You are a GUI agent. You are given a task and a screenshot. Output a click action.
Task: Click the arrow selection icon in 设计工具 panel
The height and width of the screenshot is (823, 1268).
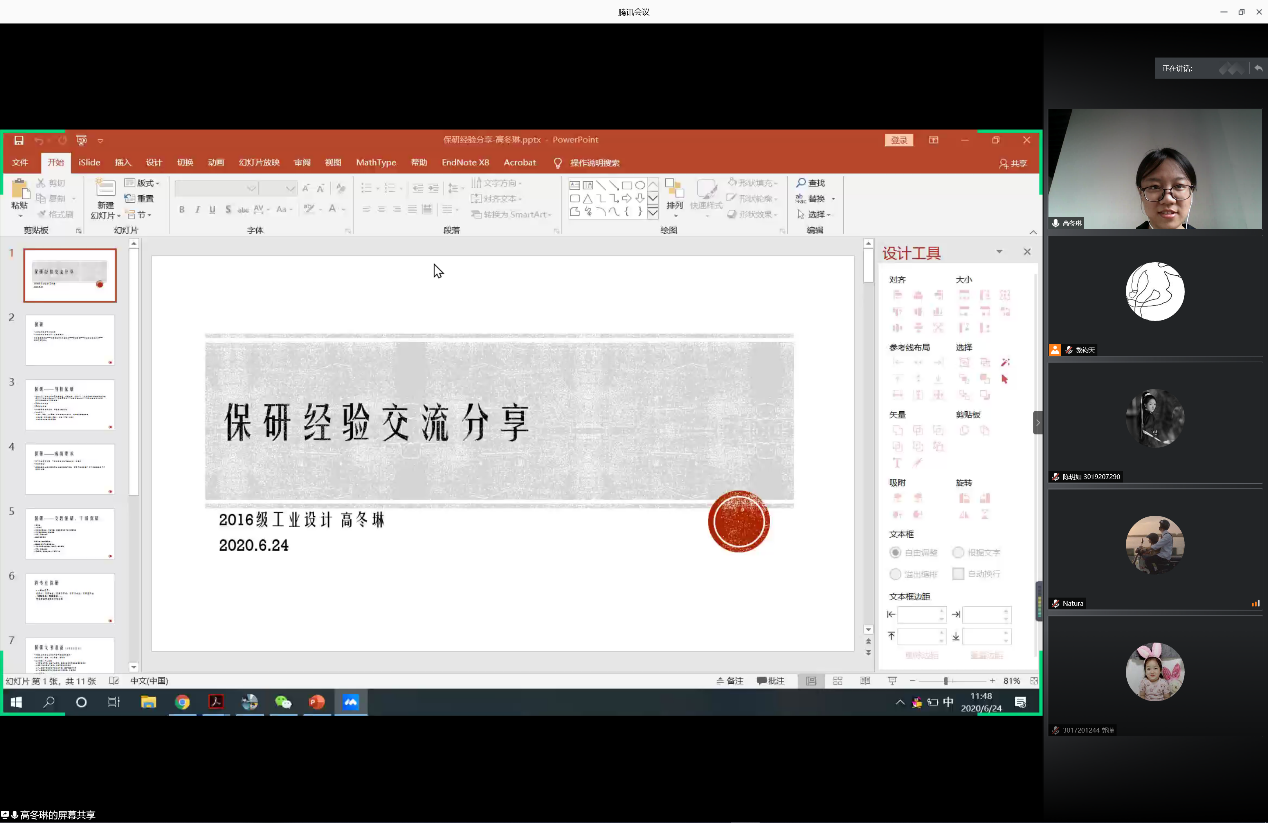[1003, 379]
